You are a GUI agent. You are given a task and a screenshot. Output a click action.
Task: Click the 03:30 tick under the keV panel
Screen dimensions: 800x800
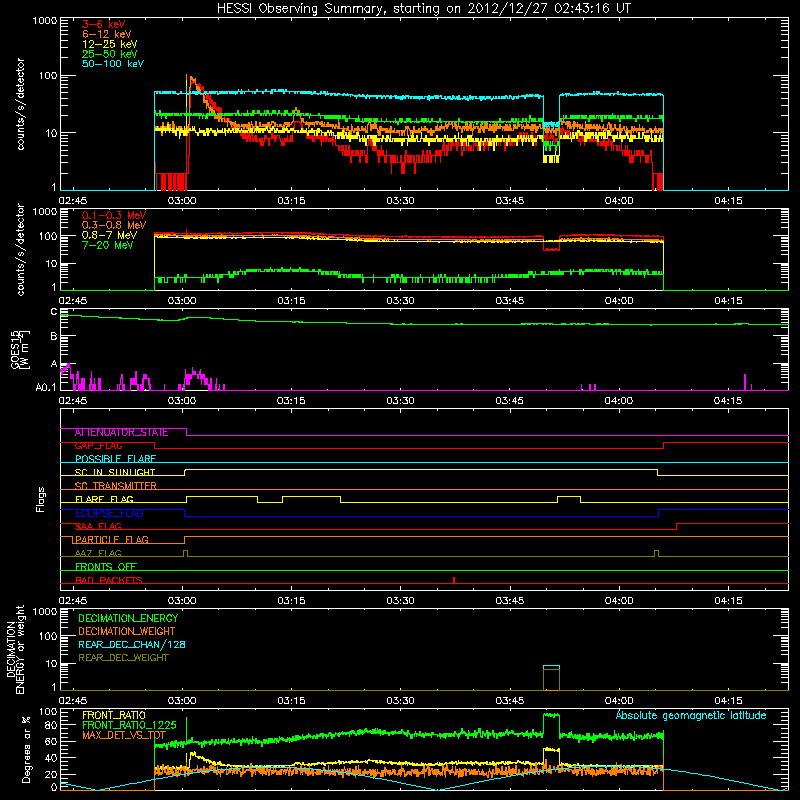point(401,201)
